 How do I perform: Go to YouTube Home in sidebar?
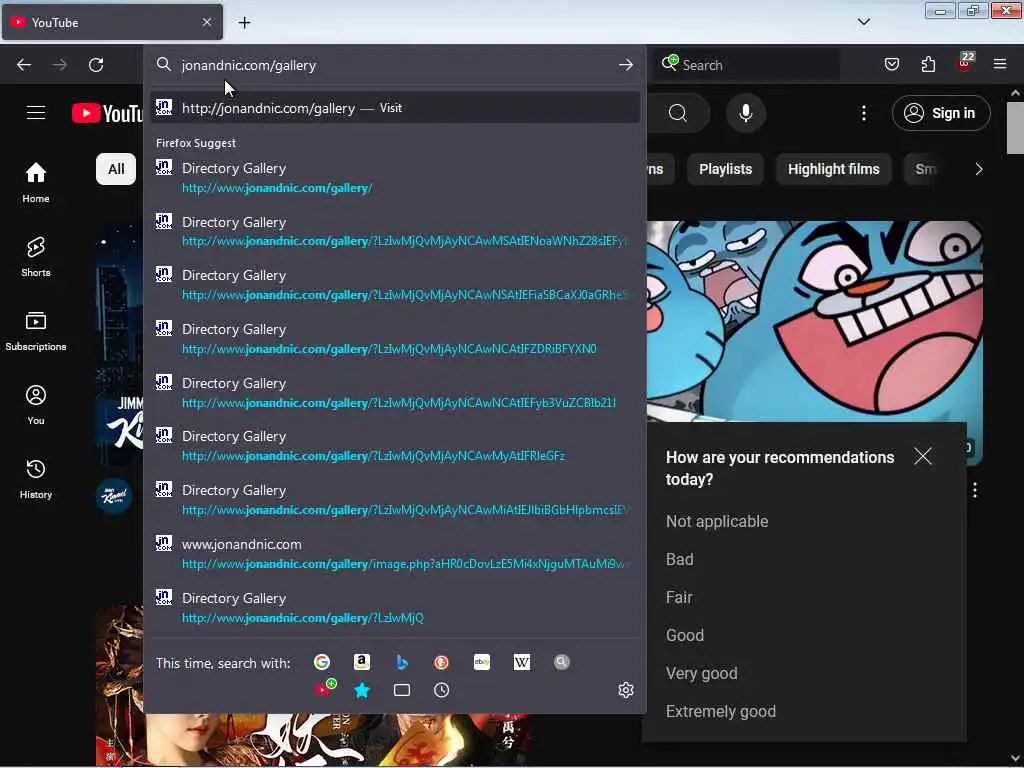click(36, 182)
